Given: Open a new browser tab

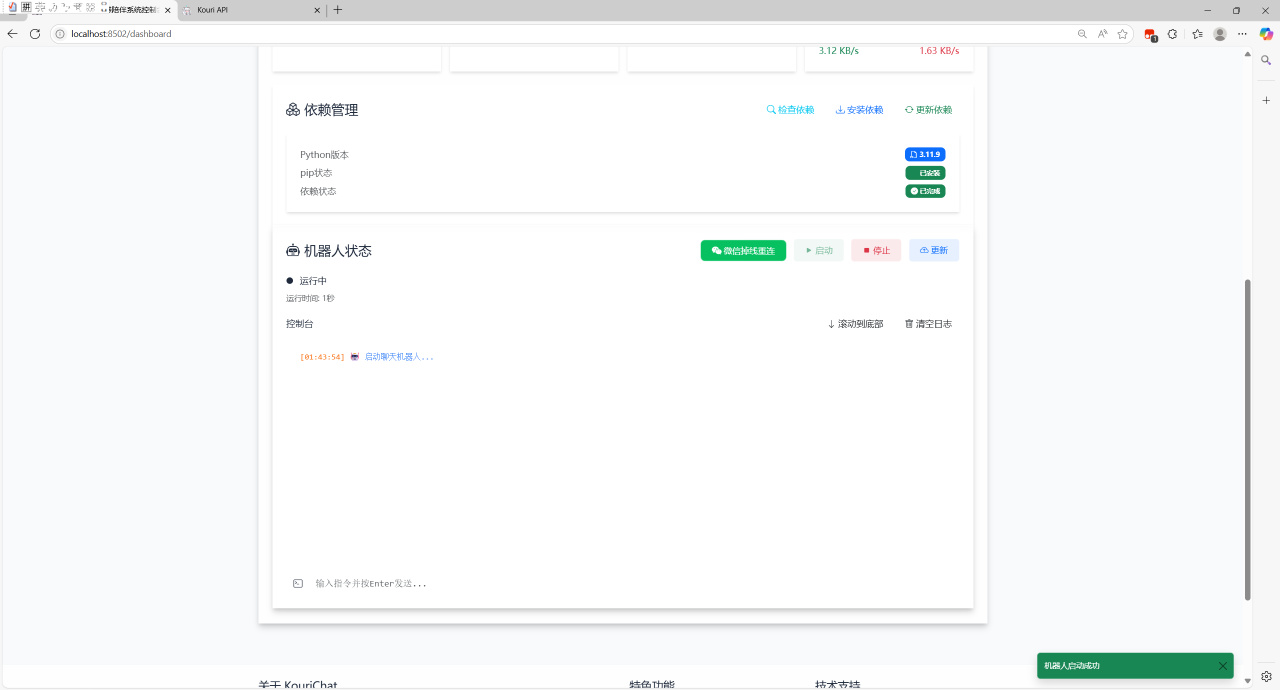Looking at the screenshot, I should (x=338, y=10).
